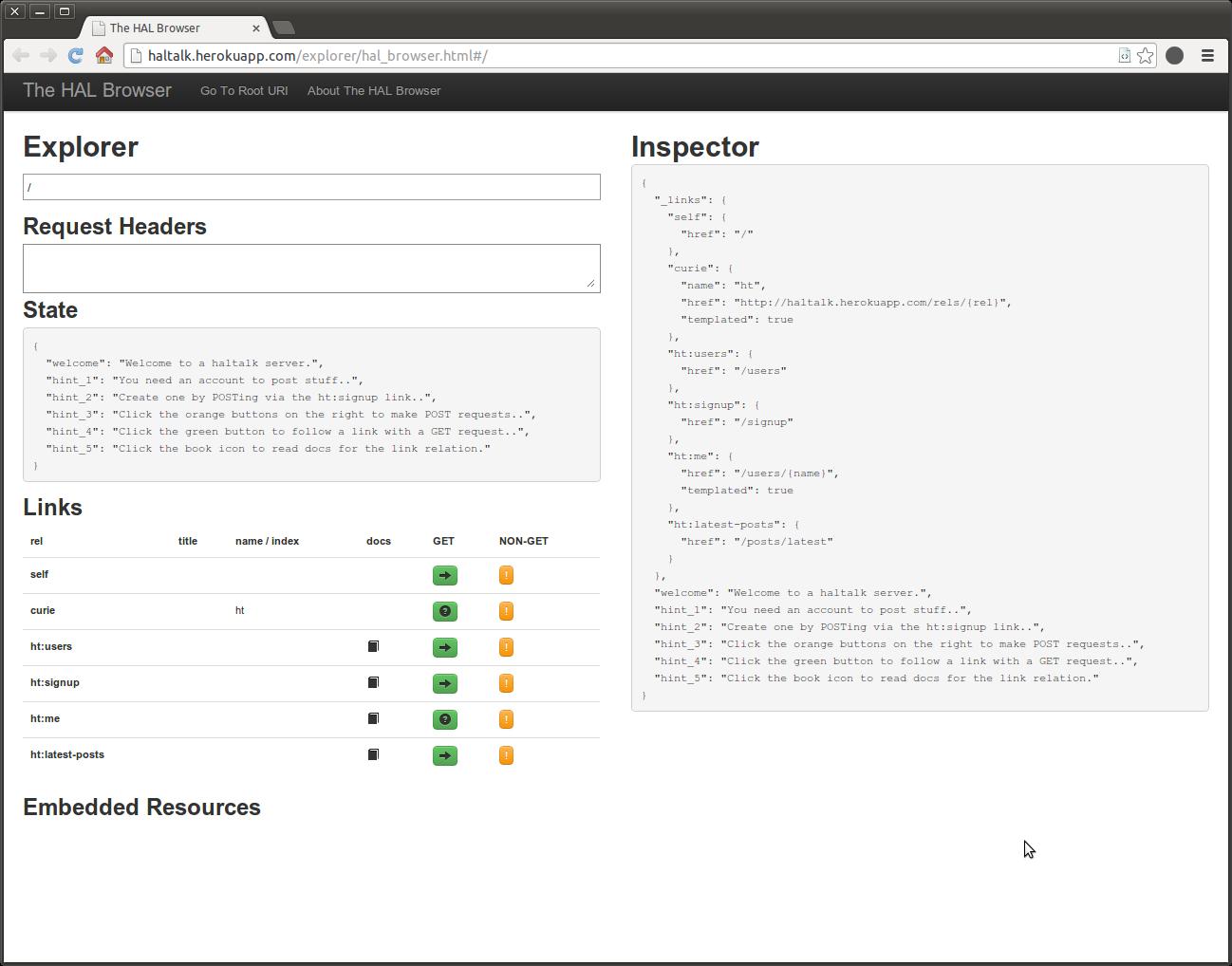The image size is (1232, 966).
Task: Select Go To Root URI
Action: [243, 90]
